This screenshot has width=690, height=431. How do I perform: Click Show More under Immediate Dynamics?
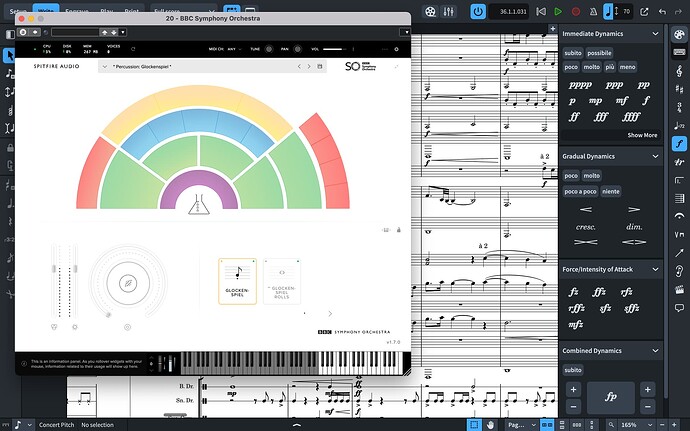pos(642,135)
